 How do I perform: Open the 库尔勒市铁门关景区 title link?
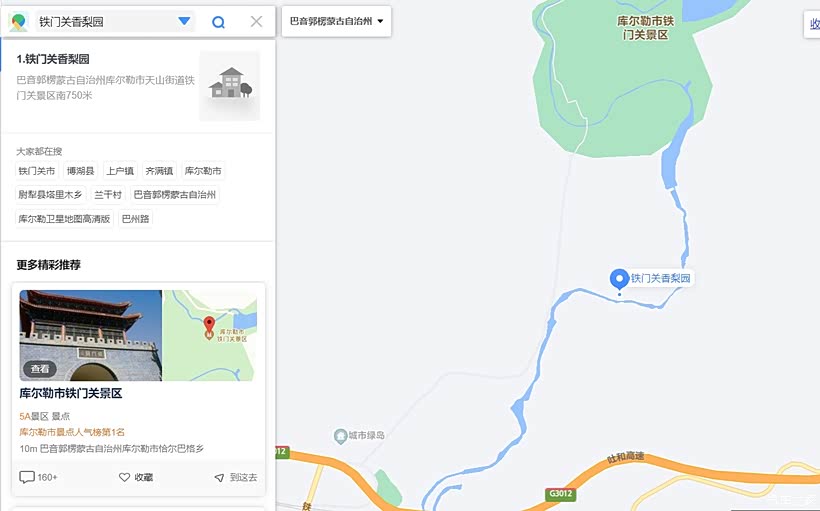(x=71, y=393)
